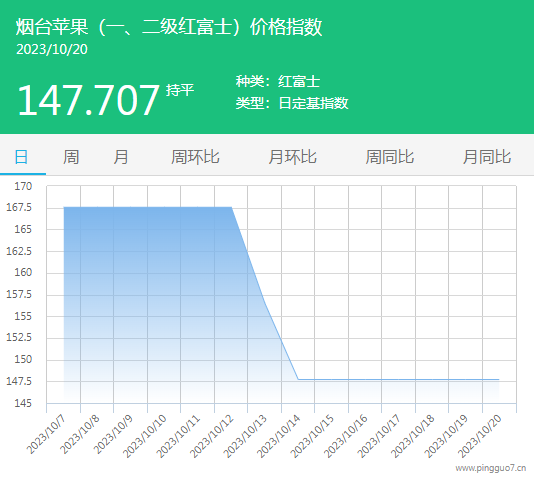The width and height of the screenshot is (534, 479).
Task: Click the 2023/10/17 x-axis label
Action: 379,436
